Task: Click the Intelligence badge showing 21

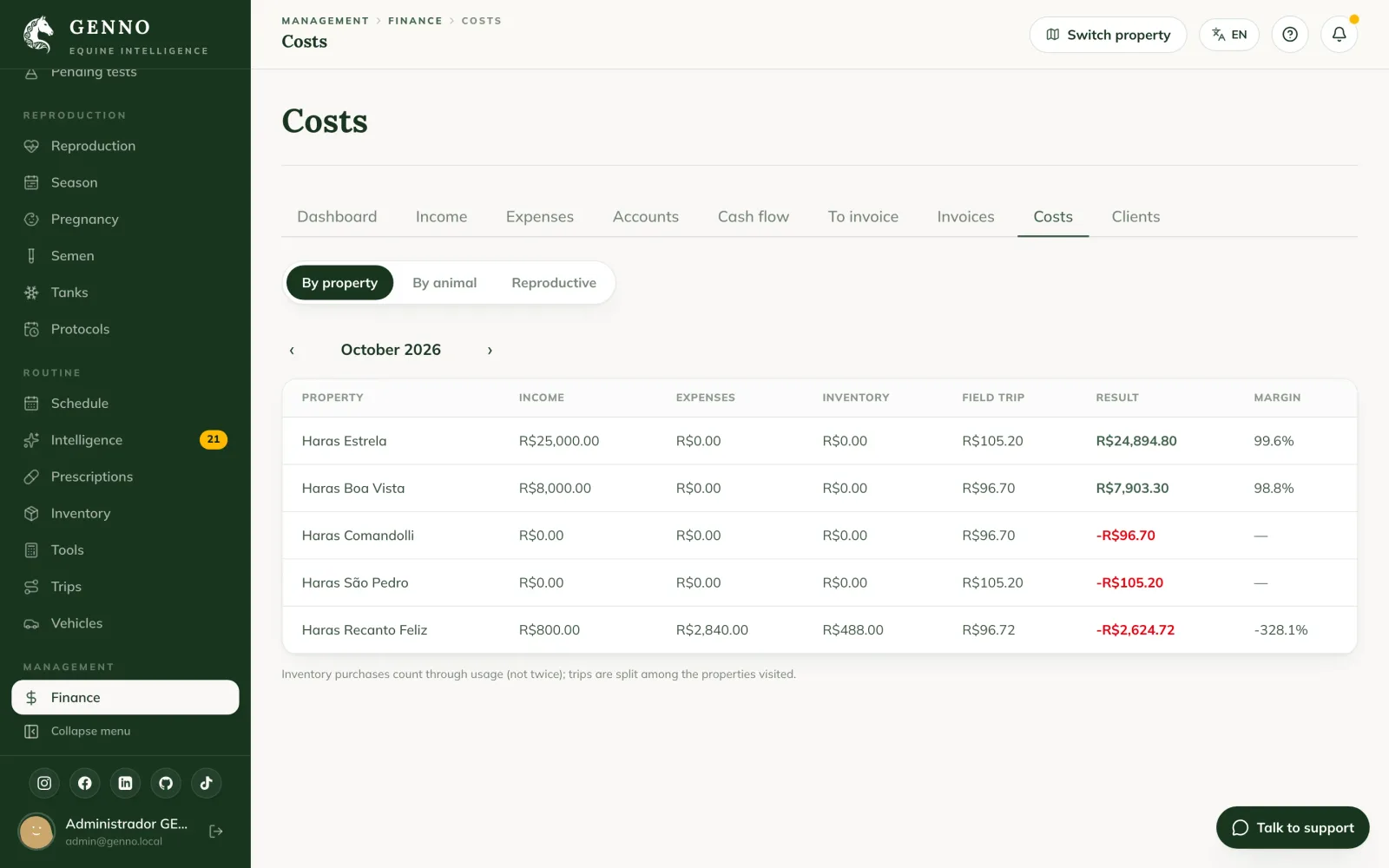Action: [x=214, y=439]
